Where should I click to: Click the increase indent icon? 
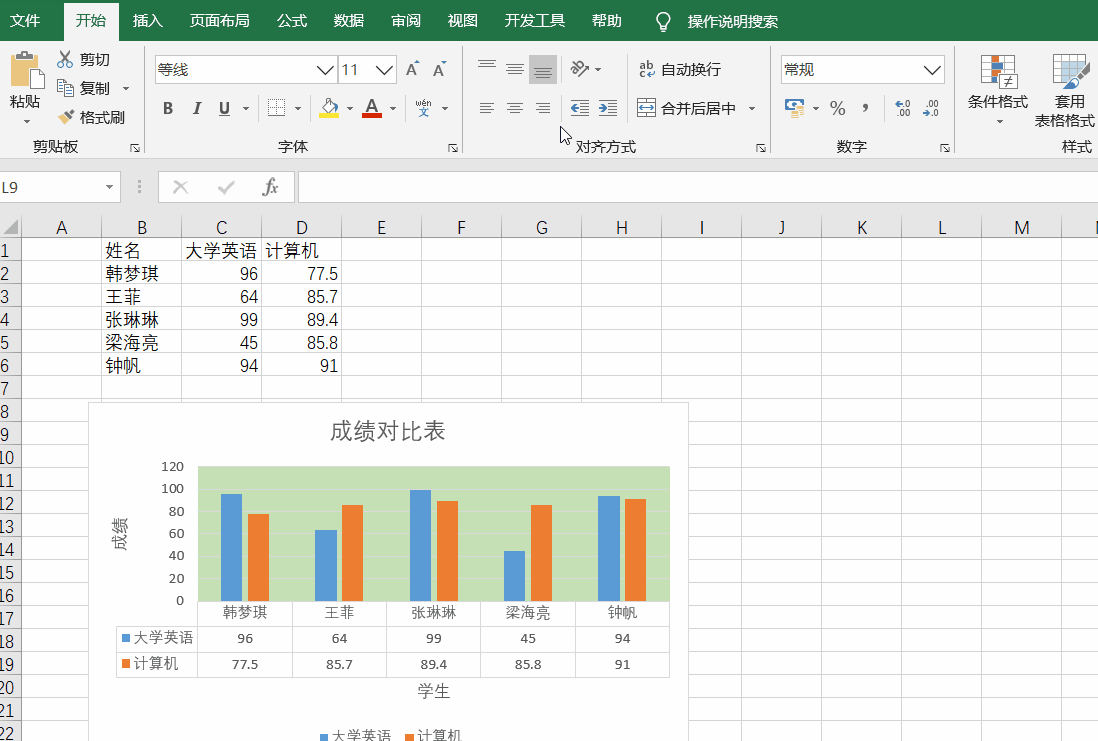(608, 108)
